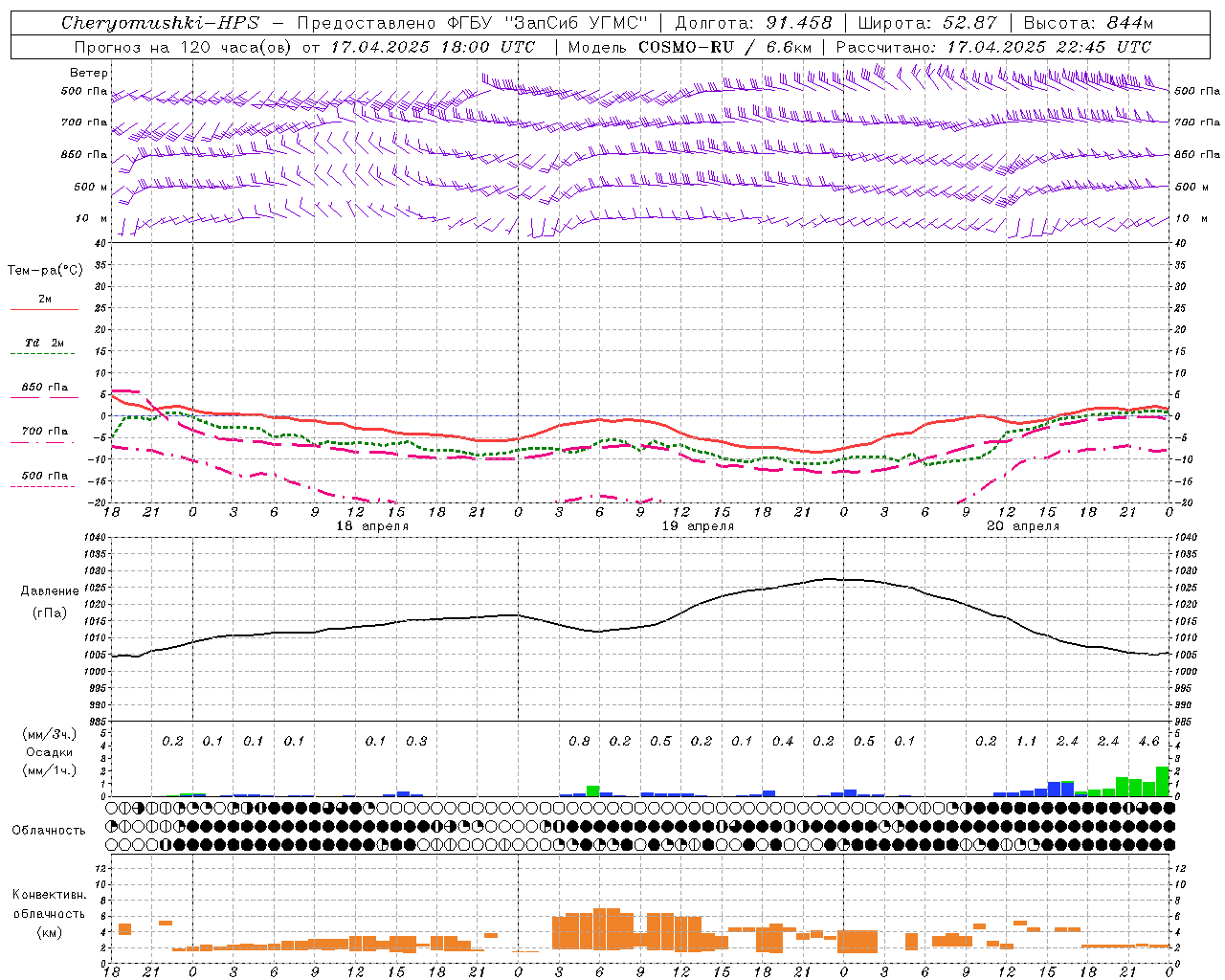
Task: Click the precipitation value 0.8
Action: click(579, 741)
